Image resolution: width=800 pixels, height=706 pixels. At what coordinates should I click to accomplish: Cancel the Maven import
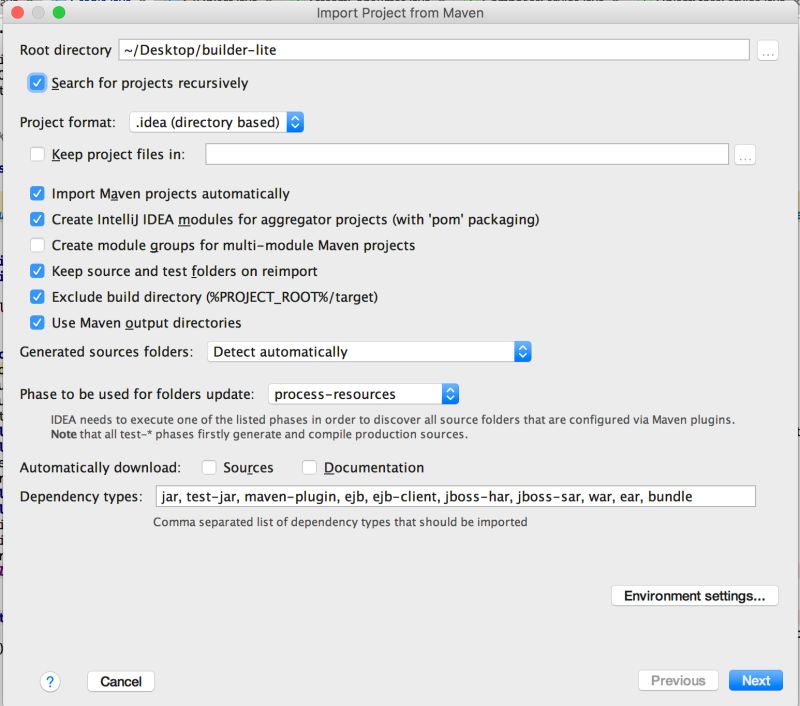120,680
